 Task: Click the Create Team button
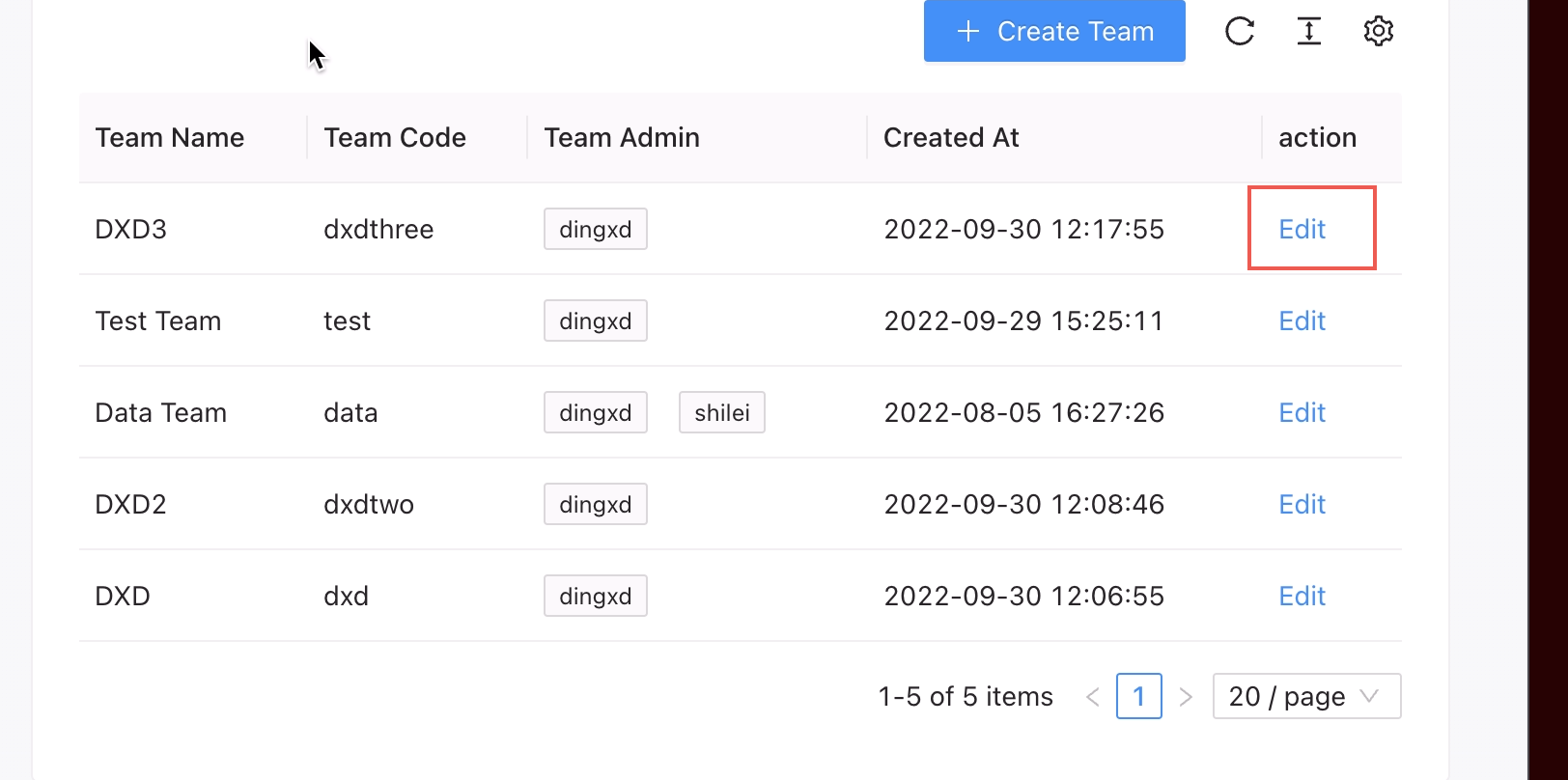click(x=1054, y=32)
